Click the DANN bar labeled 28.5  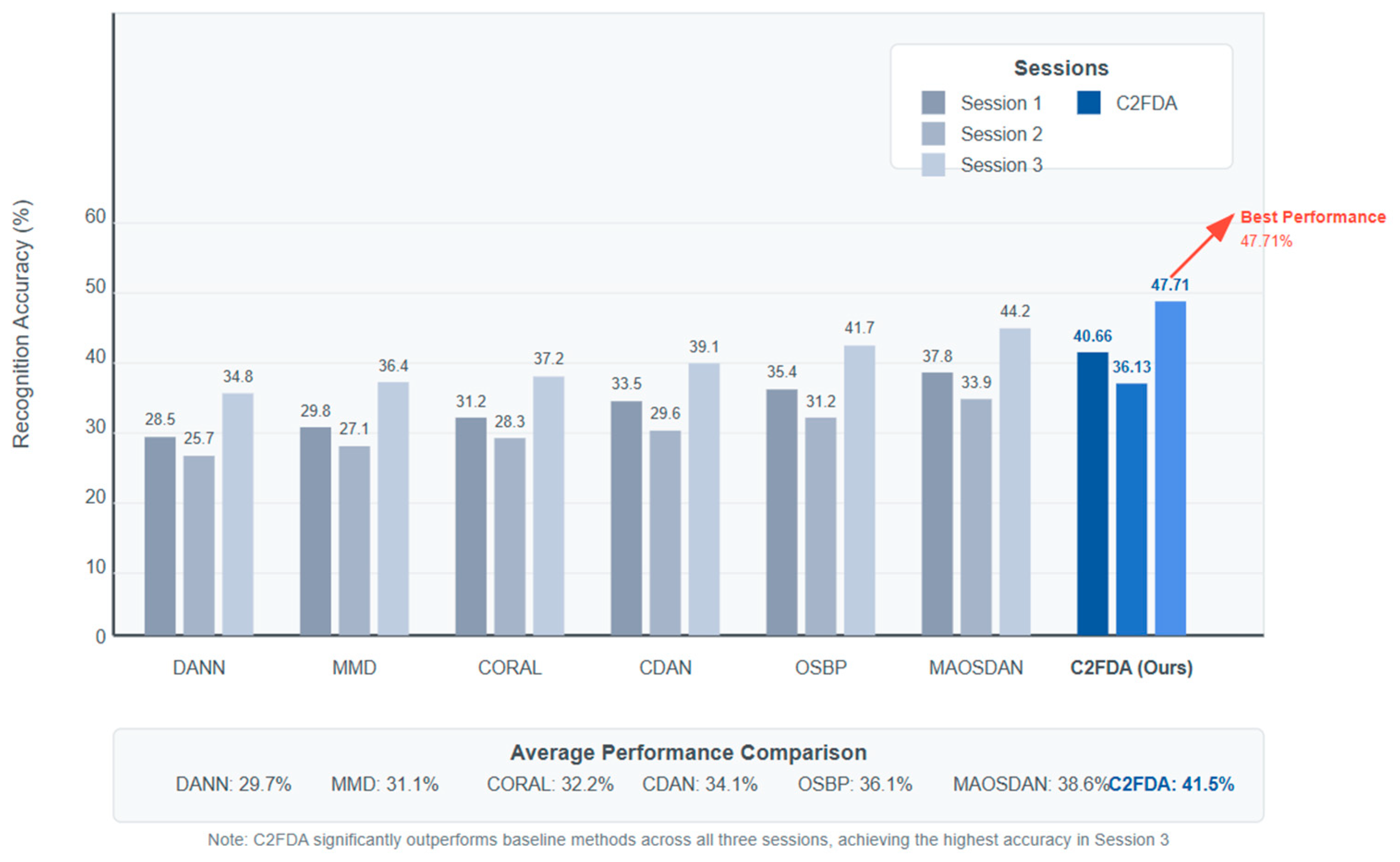pyautogui.click(x=160, y=536)
